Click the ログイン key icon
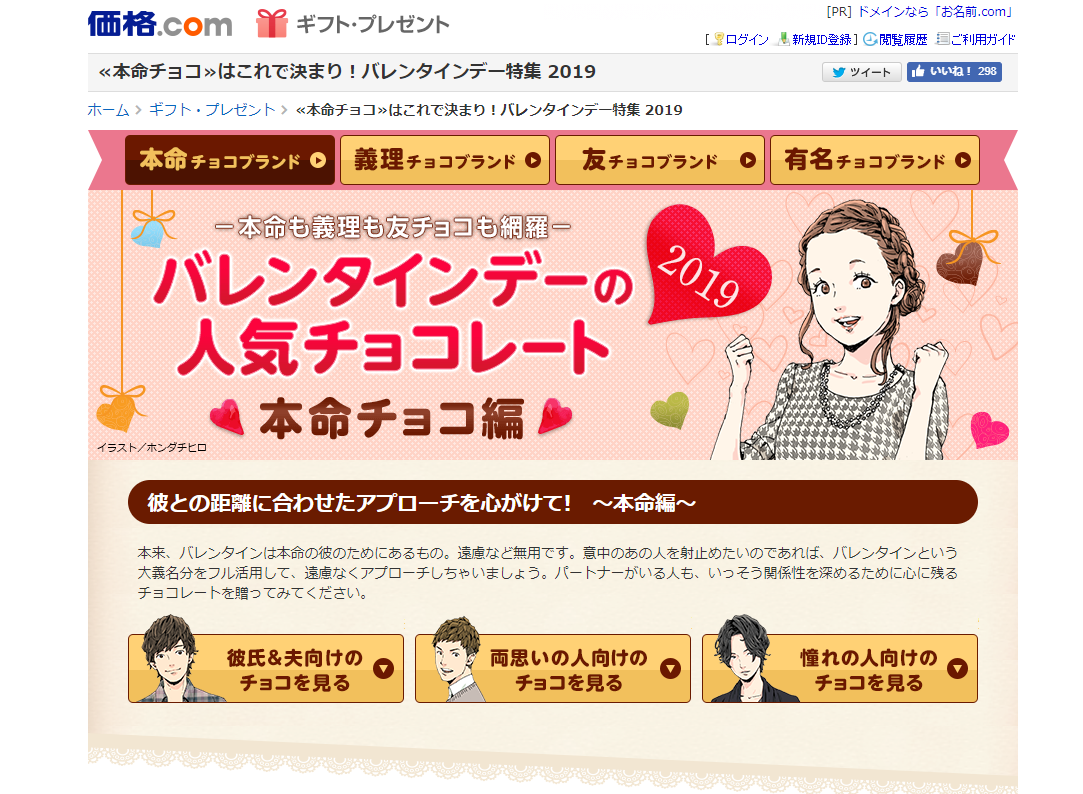1083x794 pixels. point(718,39)
